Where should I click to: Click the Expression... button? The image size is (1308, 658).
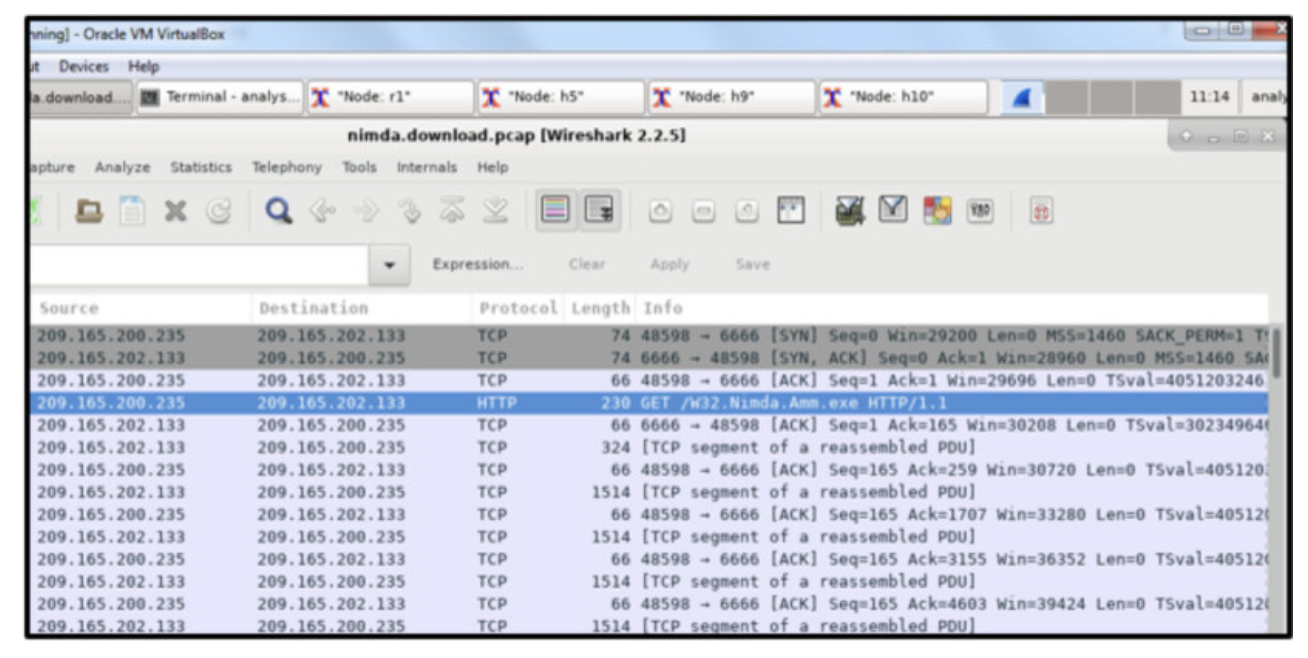click(477, 265)
